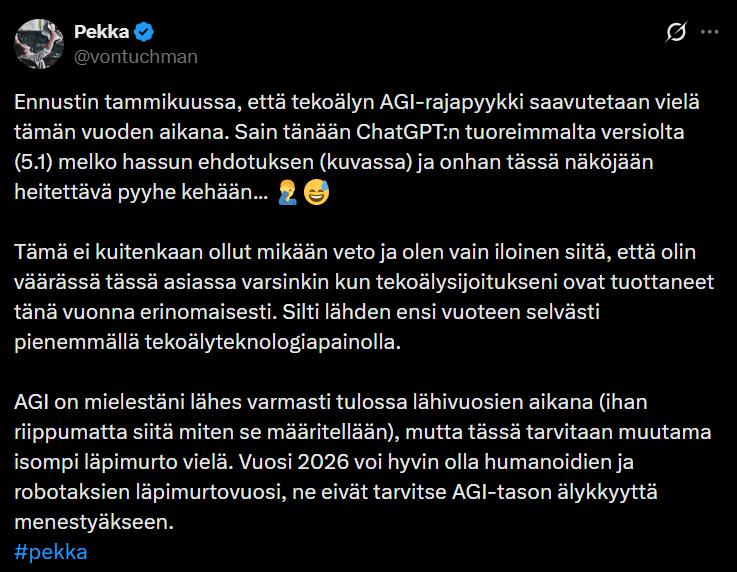Click the Grok explain-post icon
Image resolution: width=737 pixels, height=572 pixels.
pyautogui.click(x=676, y=32)
